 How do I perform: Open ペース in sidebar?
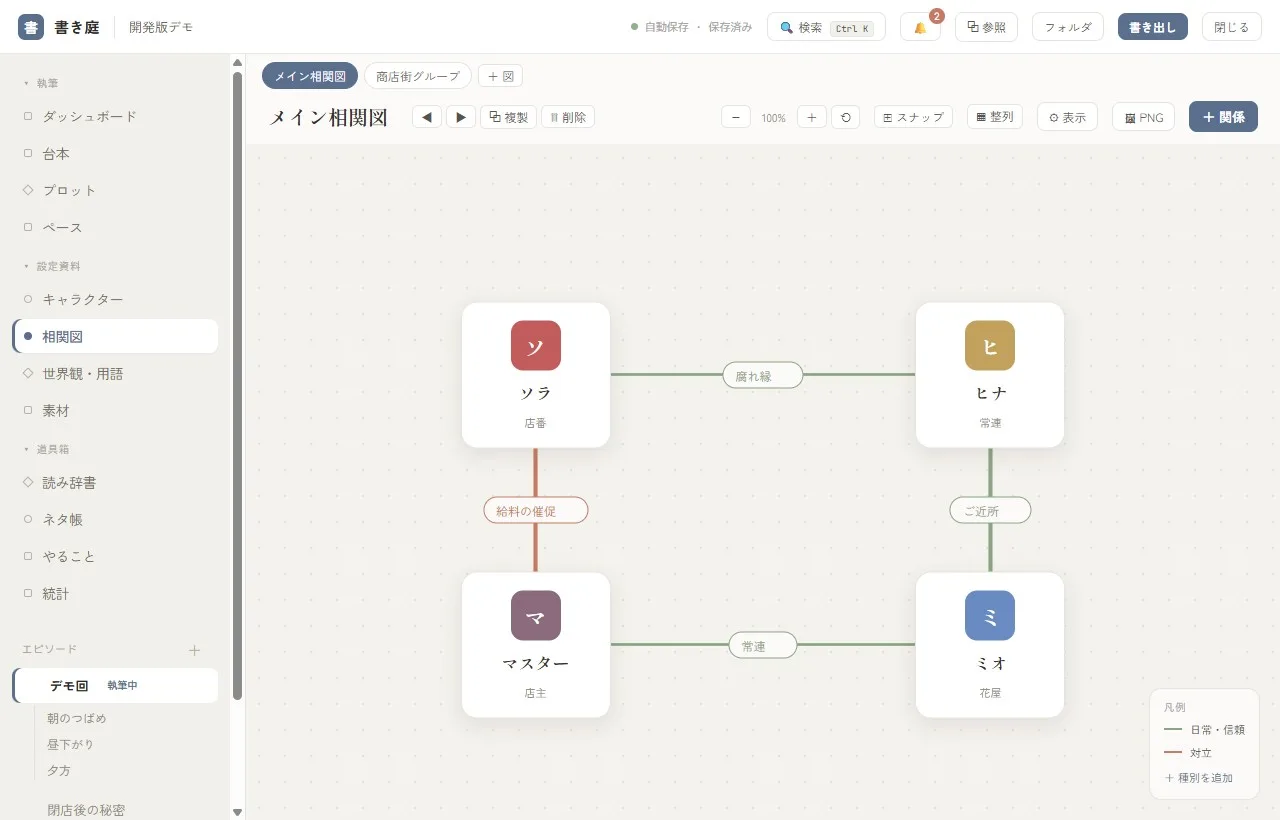click(115, 227)
